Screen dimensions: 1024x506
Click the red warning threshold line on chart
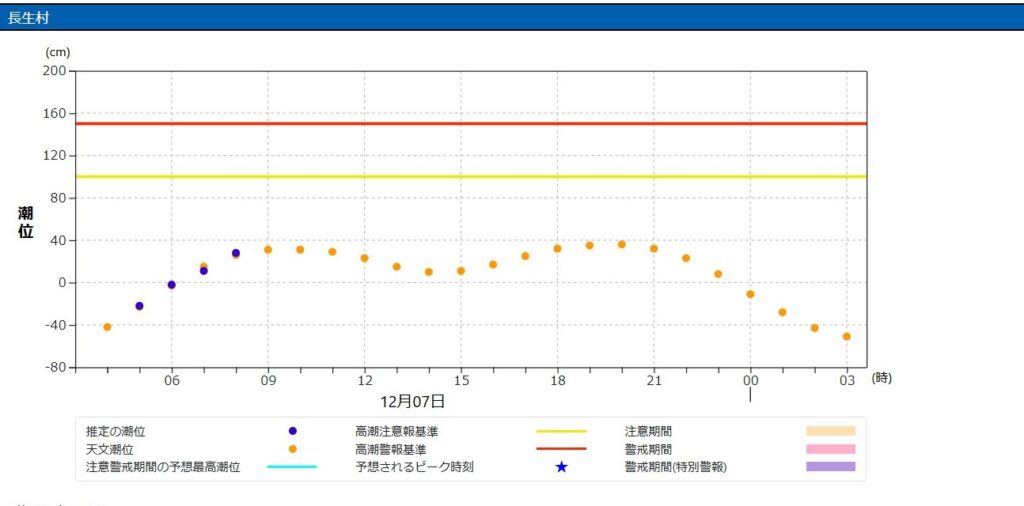pyautogui.click(x=471, y=123)
